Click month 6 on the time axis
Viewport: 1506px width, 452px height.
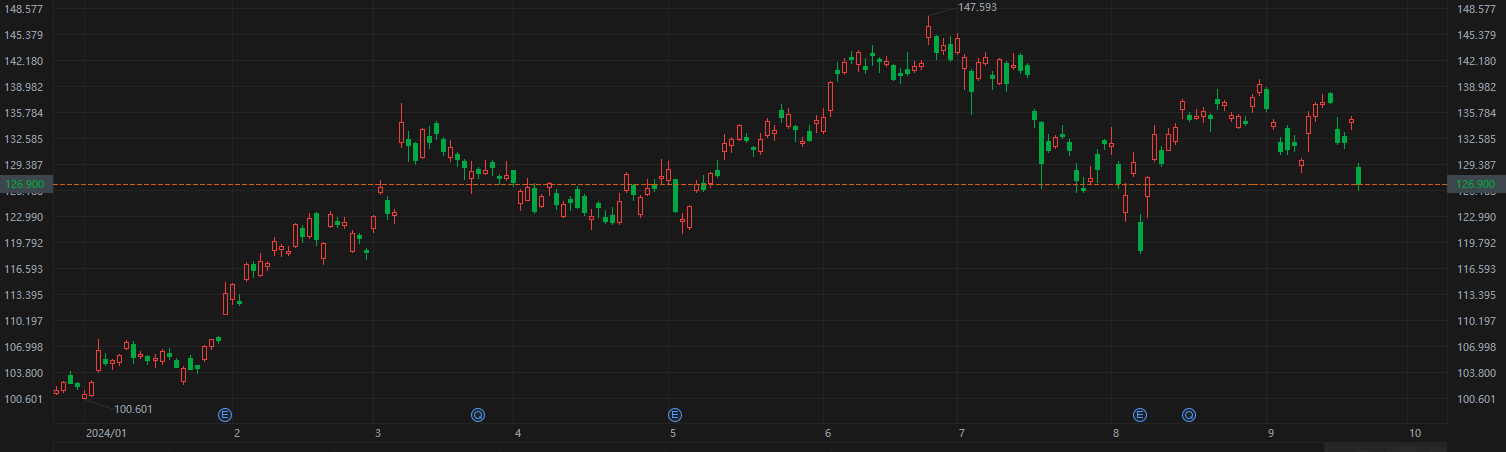coord(828,433)
